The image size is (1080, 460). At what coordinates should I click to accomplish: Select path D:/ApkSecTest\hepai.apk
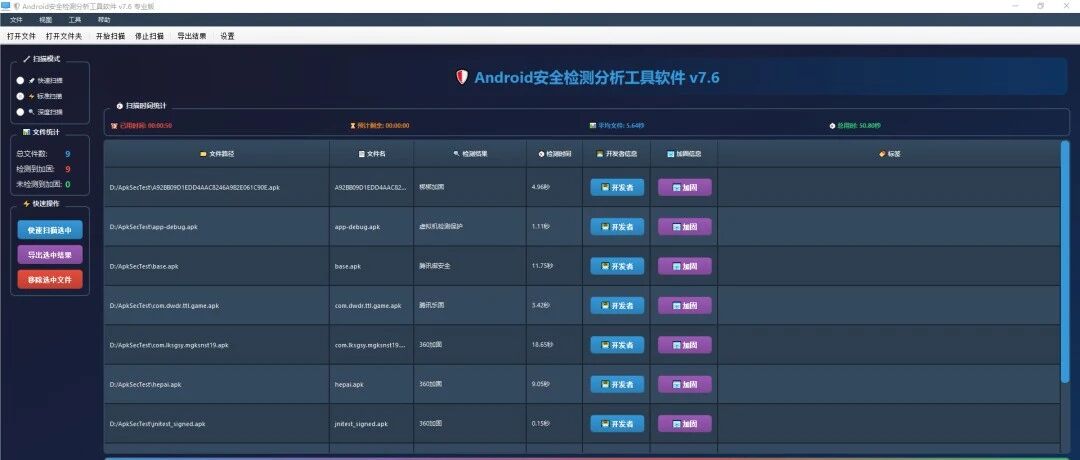(145, 384)
